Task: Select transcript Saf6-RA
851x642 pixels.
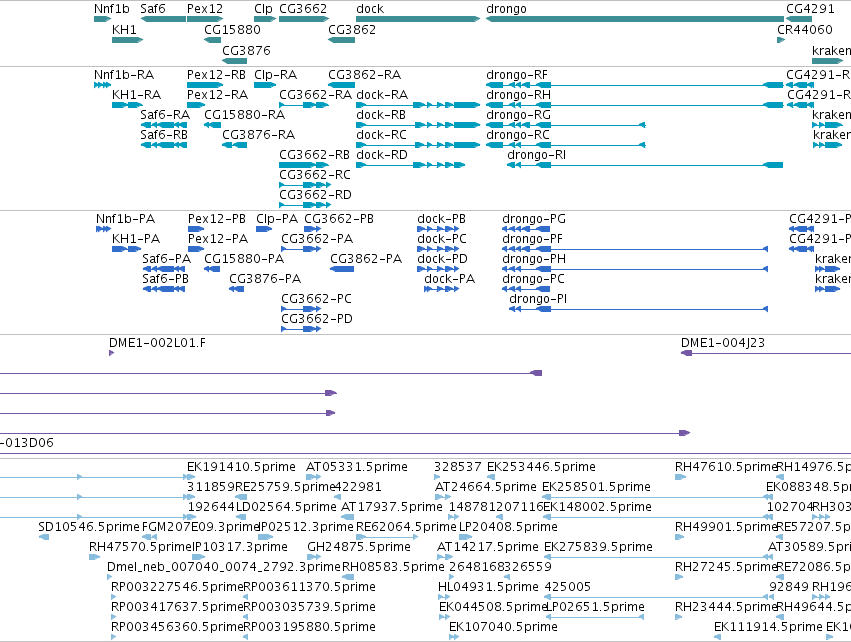Action: (164, 125)
